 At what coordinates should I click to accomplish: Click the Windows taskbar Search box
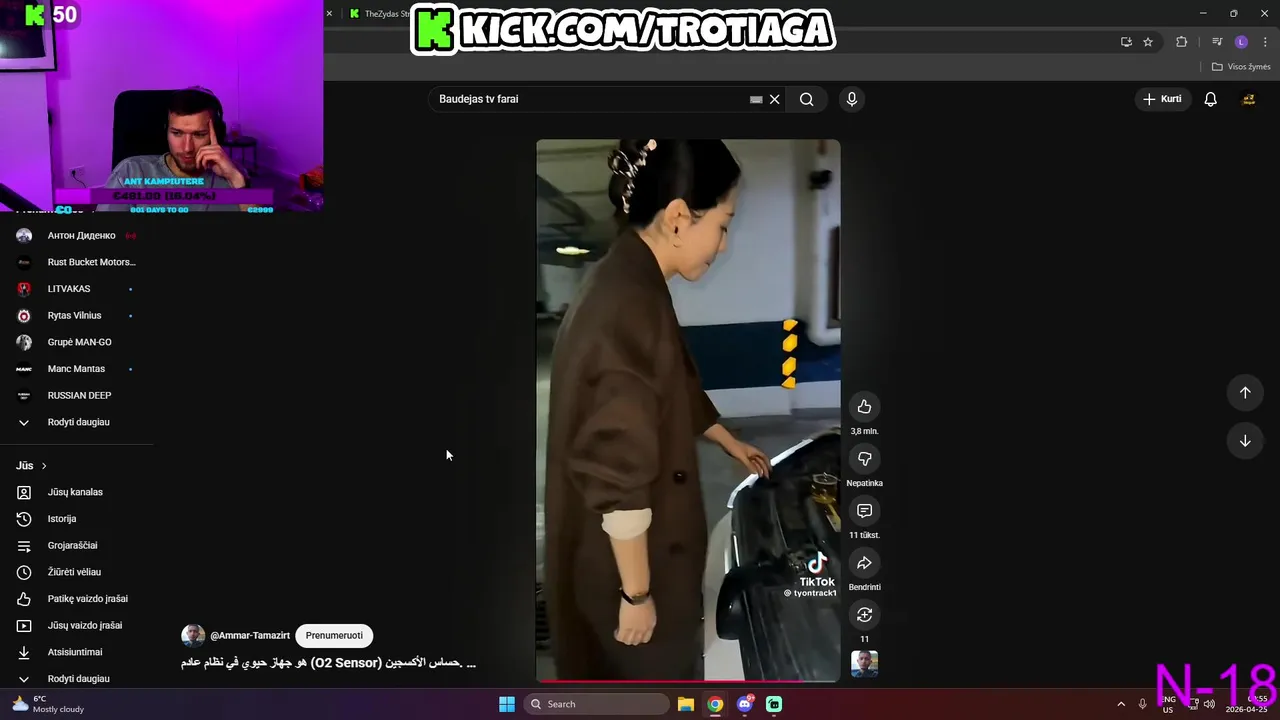click(x=597, y=704)
